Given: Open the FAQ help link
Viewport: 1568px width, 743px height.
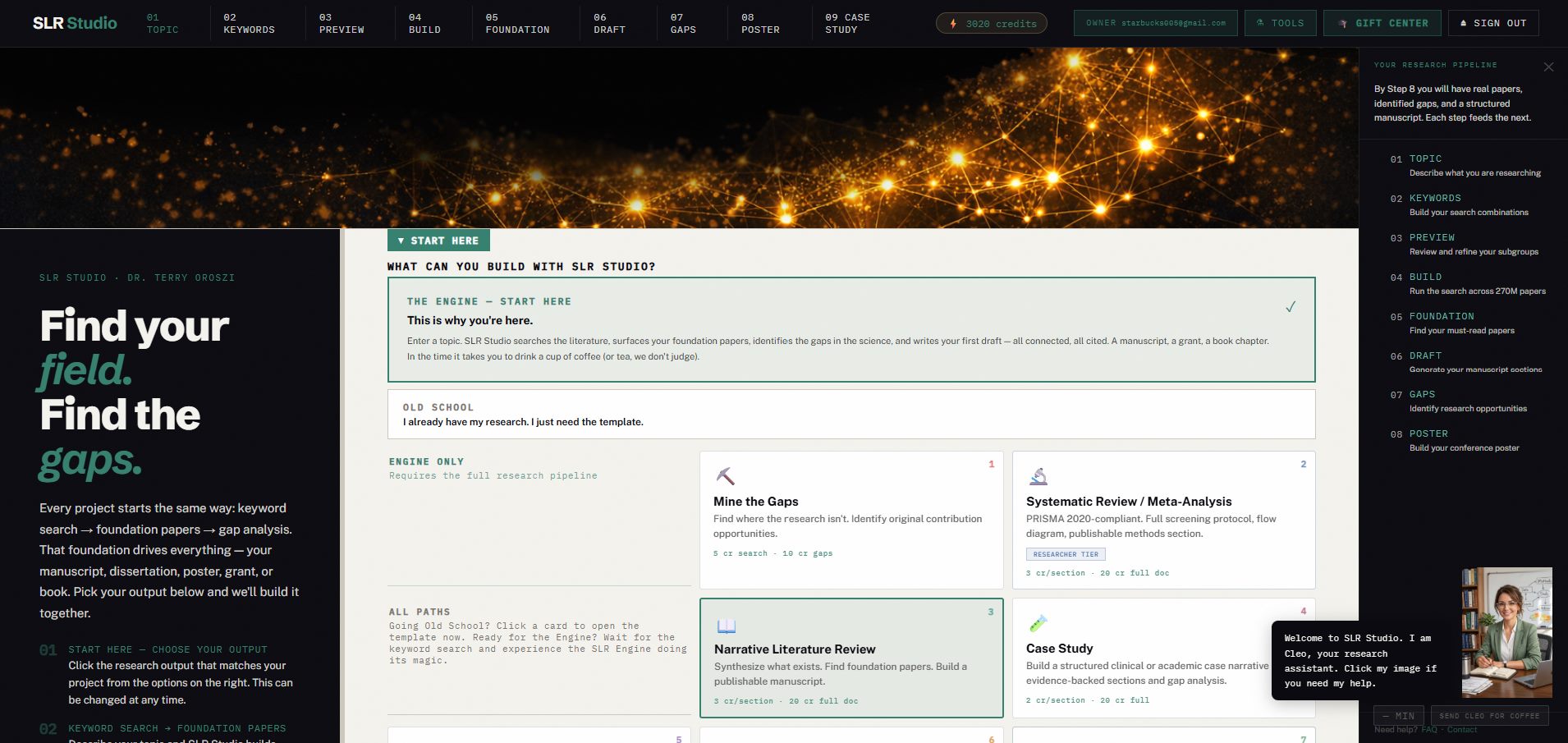Looking at the screenshot, I should (1429, 730).
